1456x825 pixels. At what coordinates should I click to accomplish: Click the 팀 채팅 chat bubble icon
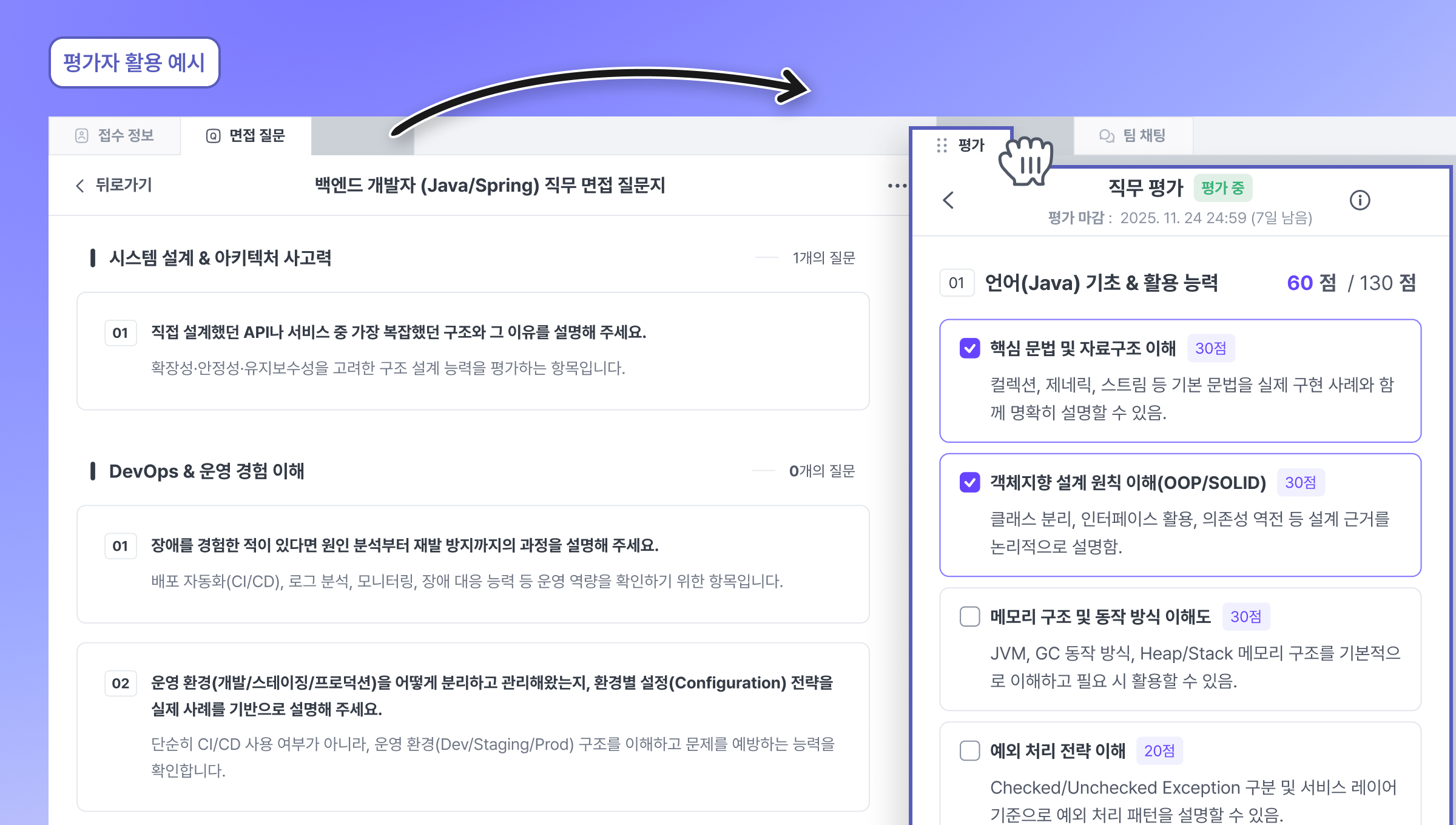pos(1107,135)
